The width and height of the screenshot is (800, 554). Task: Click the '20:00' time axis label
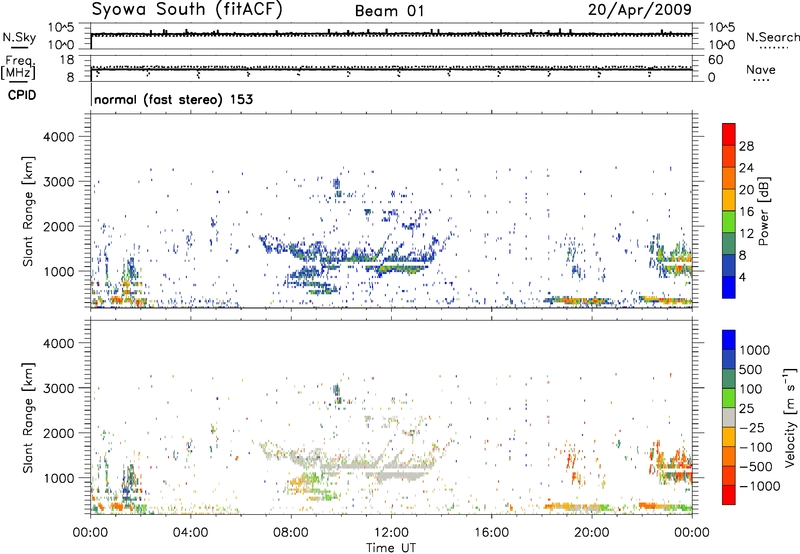coord(592,533)
